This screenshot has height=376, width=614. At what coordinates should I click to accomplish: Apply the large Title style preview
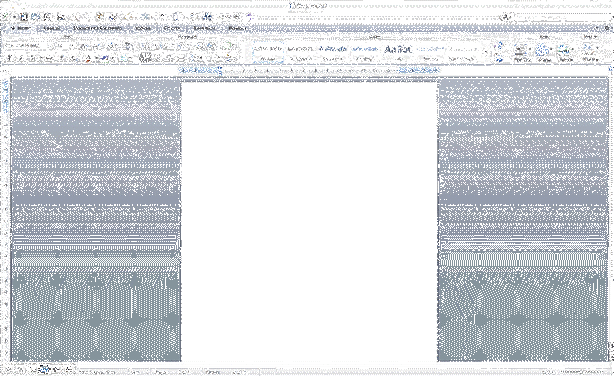tap(398, 53)
